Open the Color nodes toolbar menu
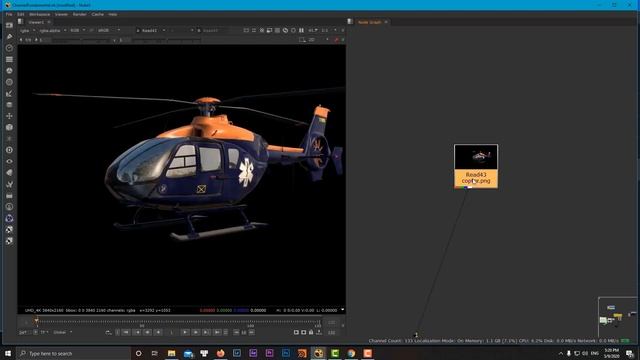 pos(9,71)
